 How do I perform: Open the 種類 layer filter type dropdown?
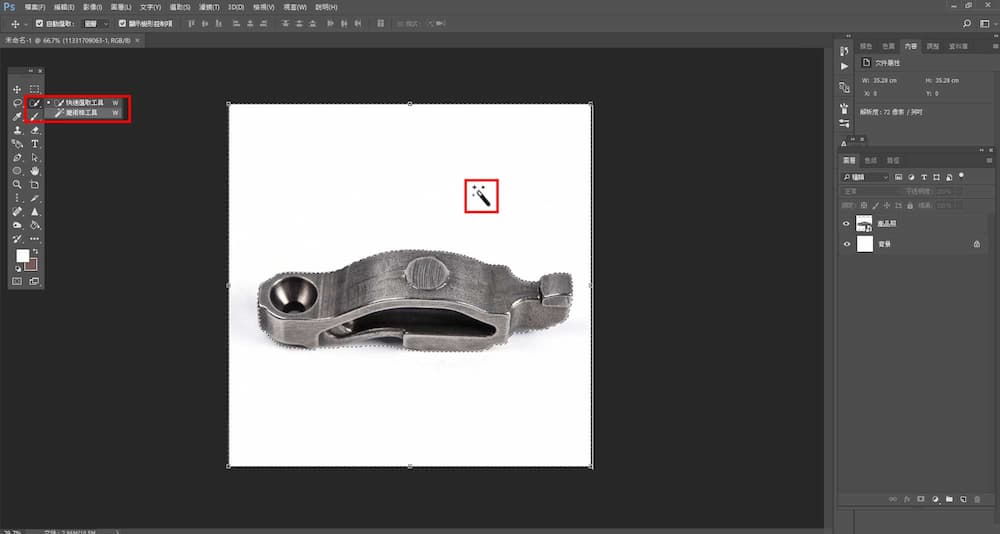click(x=865, y=177)
